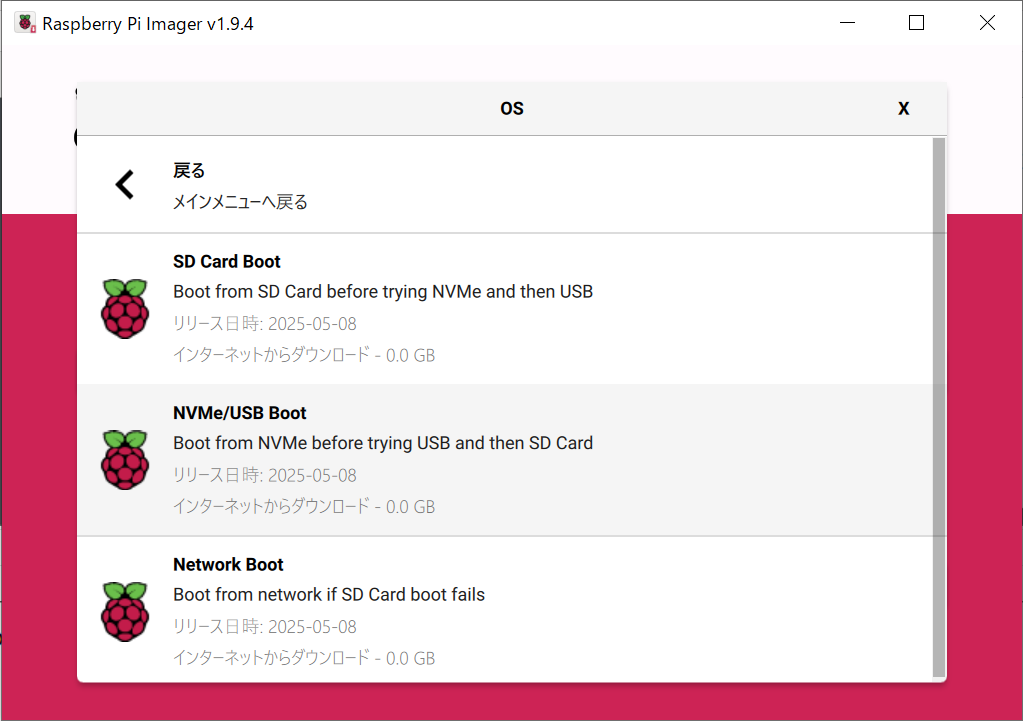Close the OS dialog with the X

903,108
